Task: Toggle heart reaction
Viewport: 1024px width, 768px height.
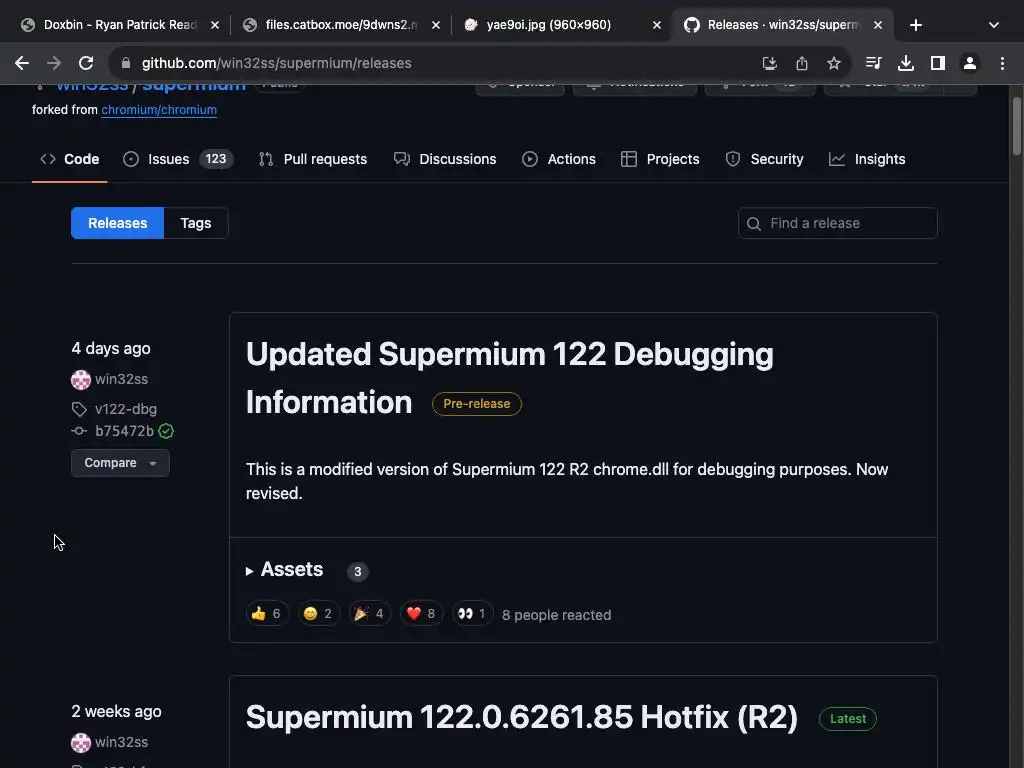Action: click(x=421, y=613)
